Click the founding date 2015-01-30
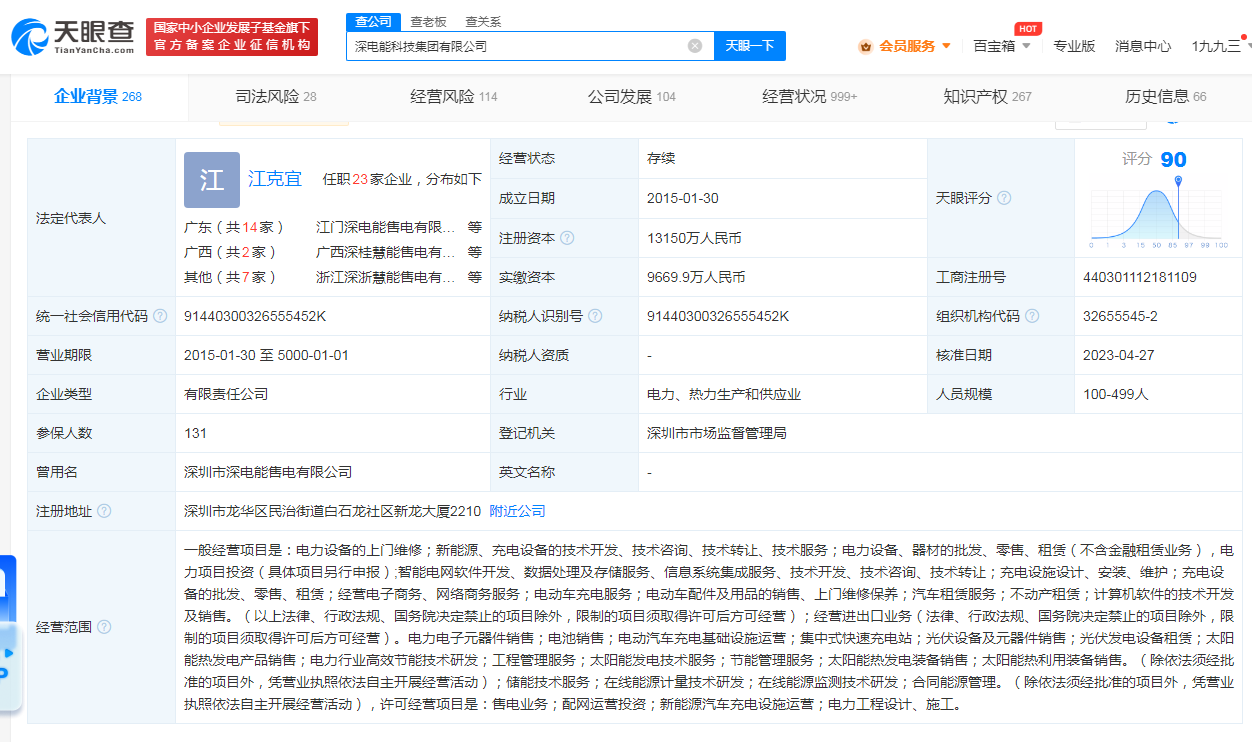The image size is (1252, 742). pos(683,198)
